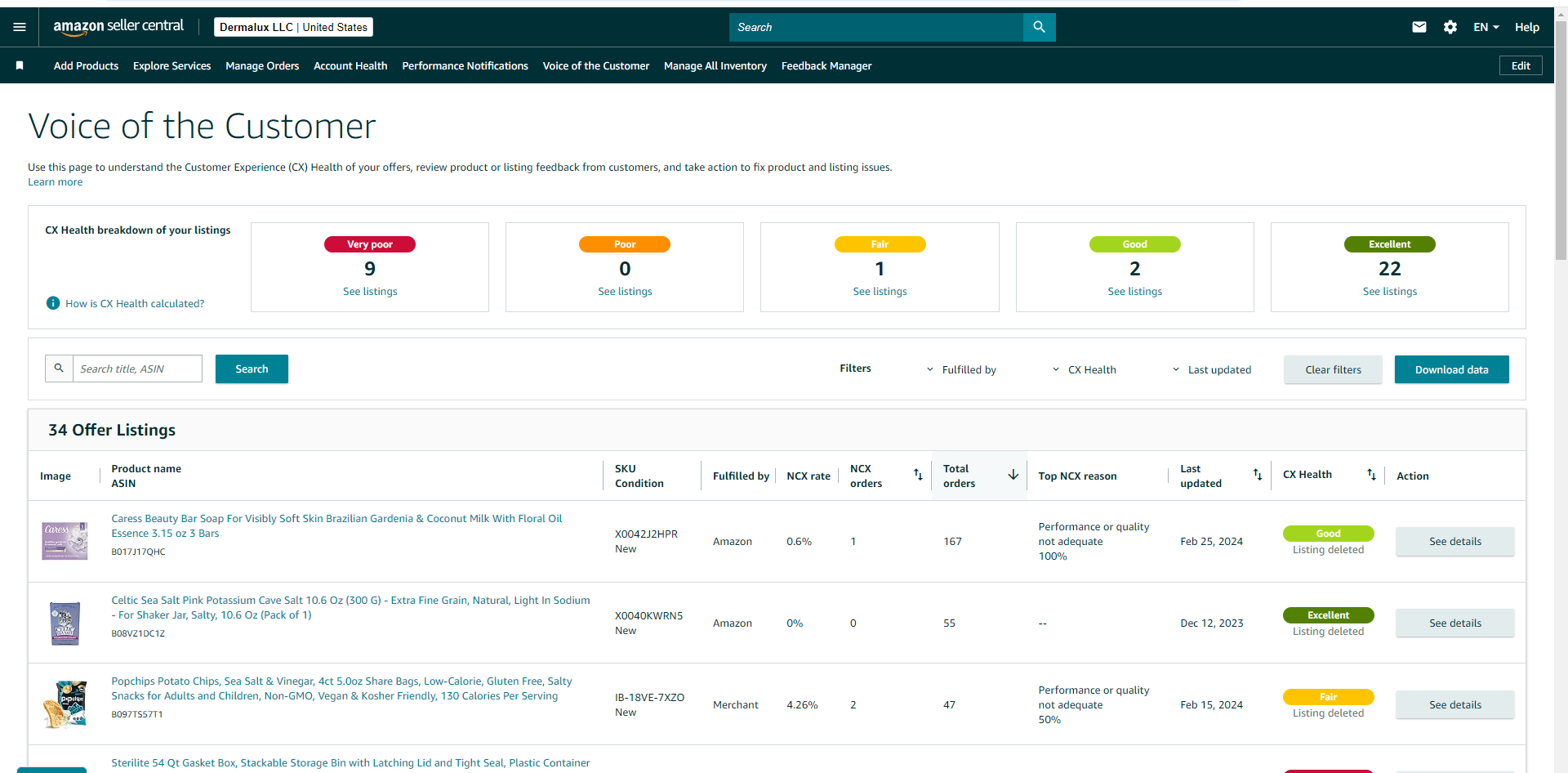
Task: See details for Popchips row
Action: [x=1454, y=704]
